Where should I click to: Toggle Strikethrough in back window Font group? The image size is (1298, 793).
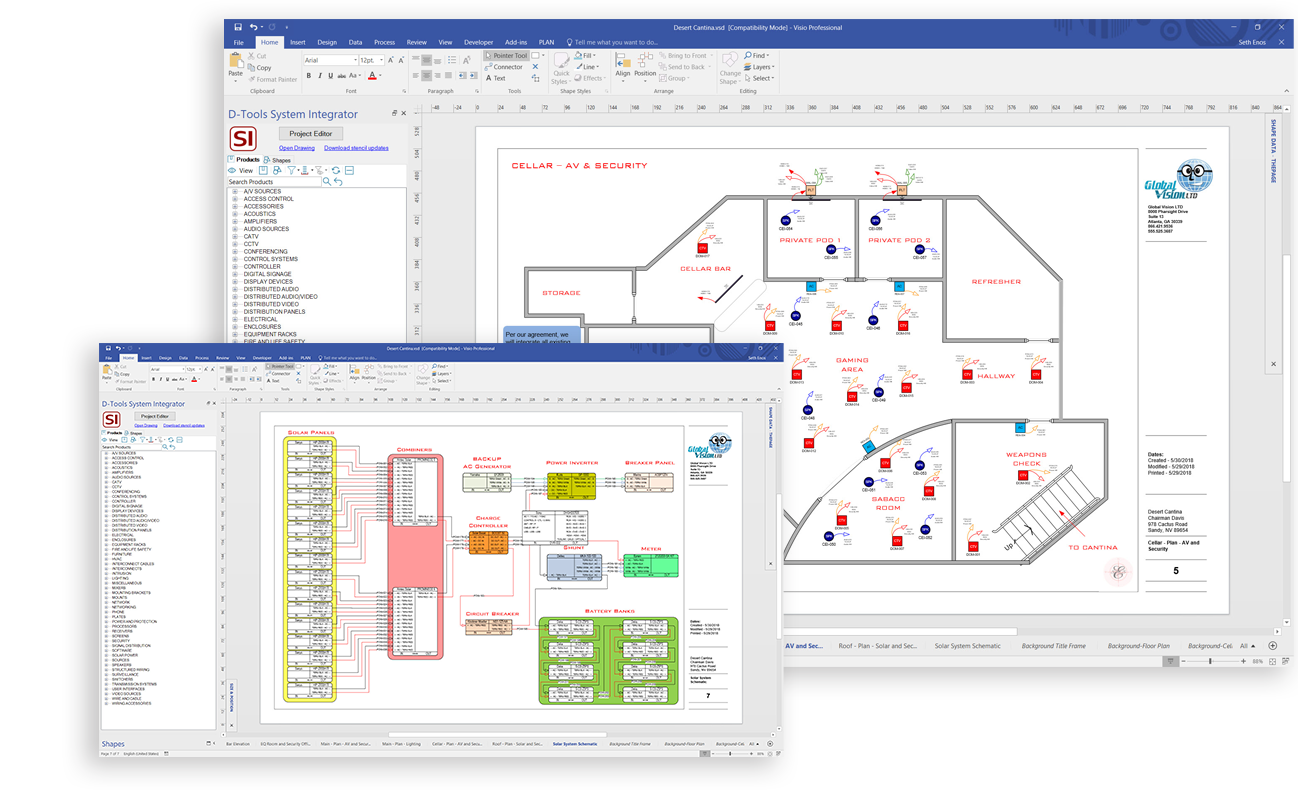tap(342, 75)
